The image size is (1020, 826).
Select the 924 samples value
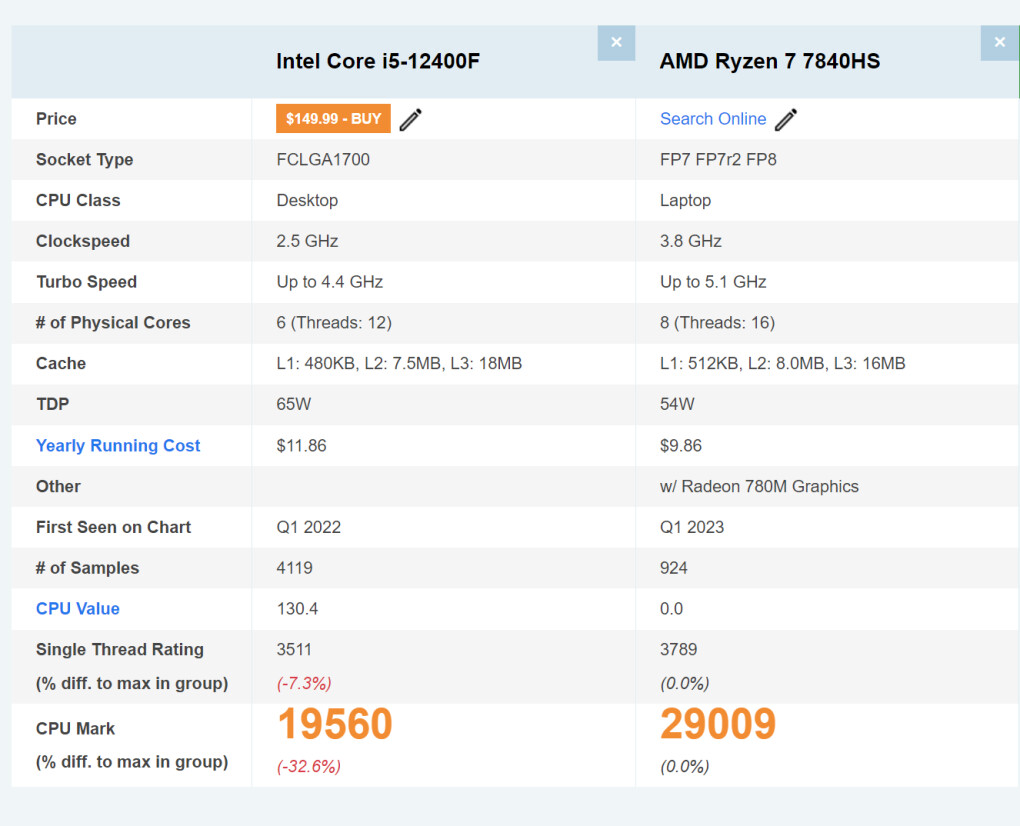coord(673,568)
